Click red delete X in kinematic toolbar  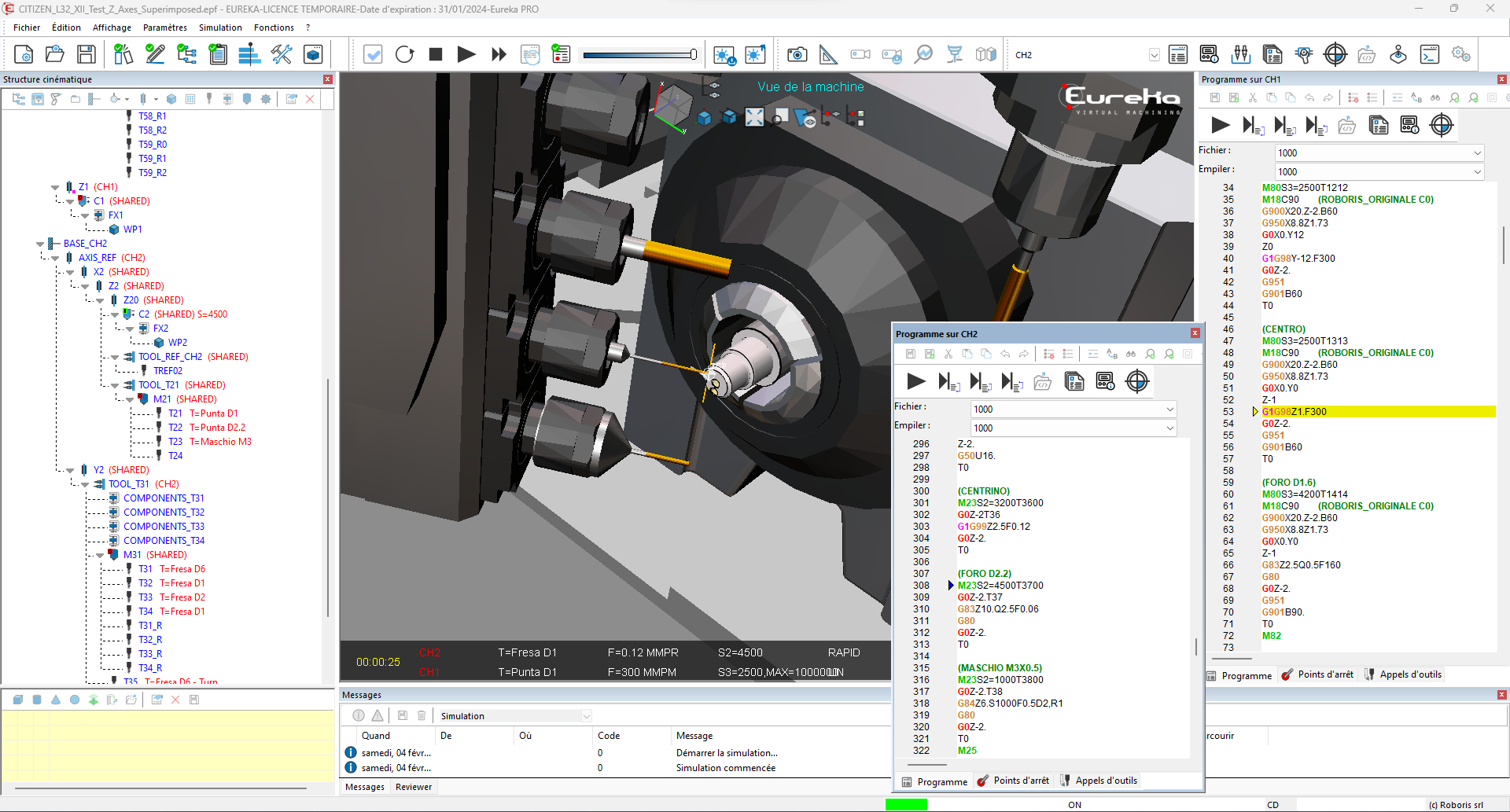pos(310,99)
